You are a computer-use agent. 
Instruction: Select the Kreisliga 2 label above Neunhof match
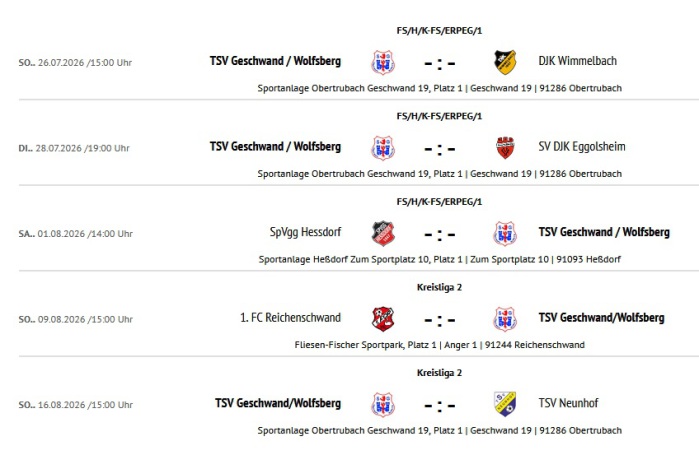click(439, 373)
